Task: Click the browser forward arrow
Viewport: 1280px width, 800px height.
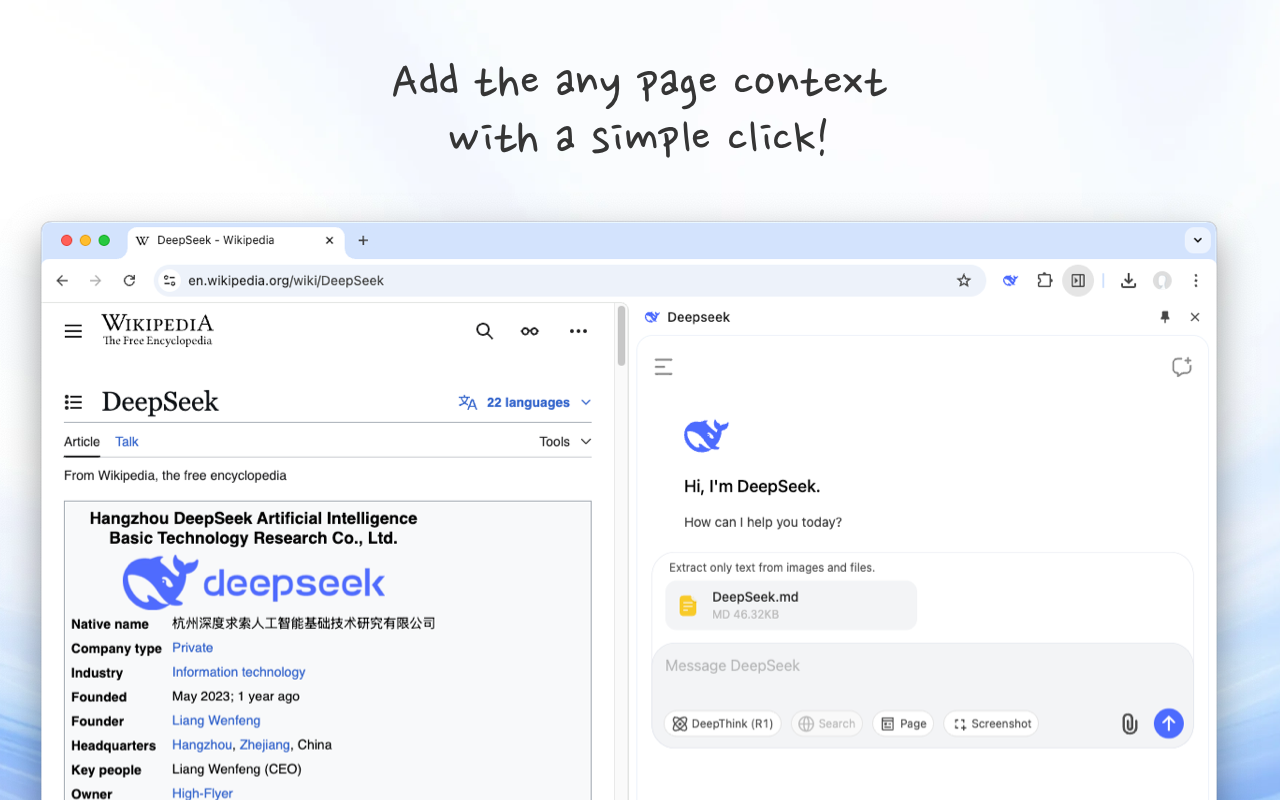Action: 95,281
